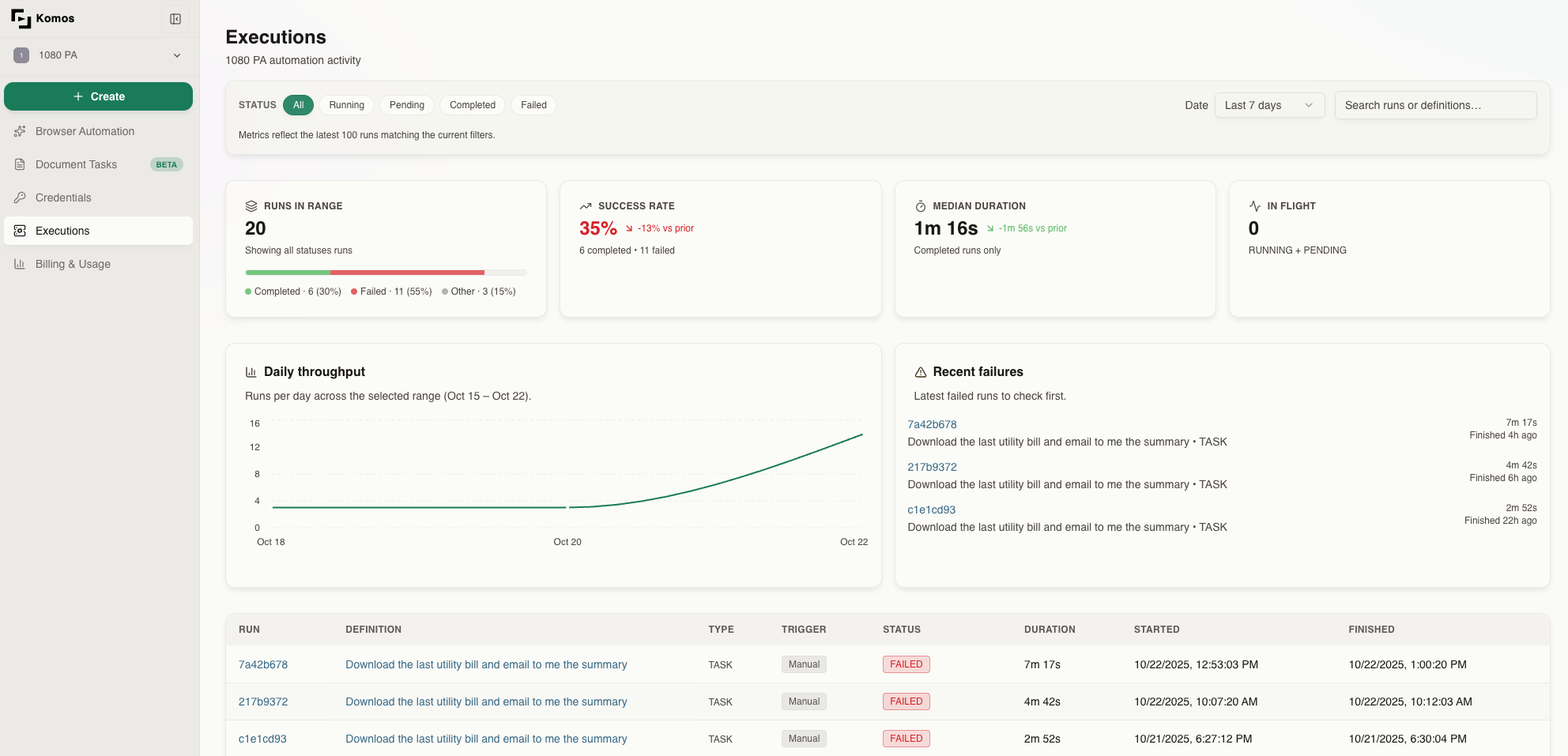
Task: Go to Document Tasks page
Action: click(x=76, y=164)
